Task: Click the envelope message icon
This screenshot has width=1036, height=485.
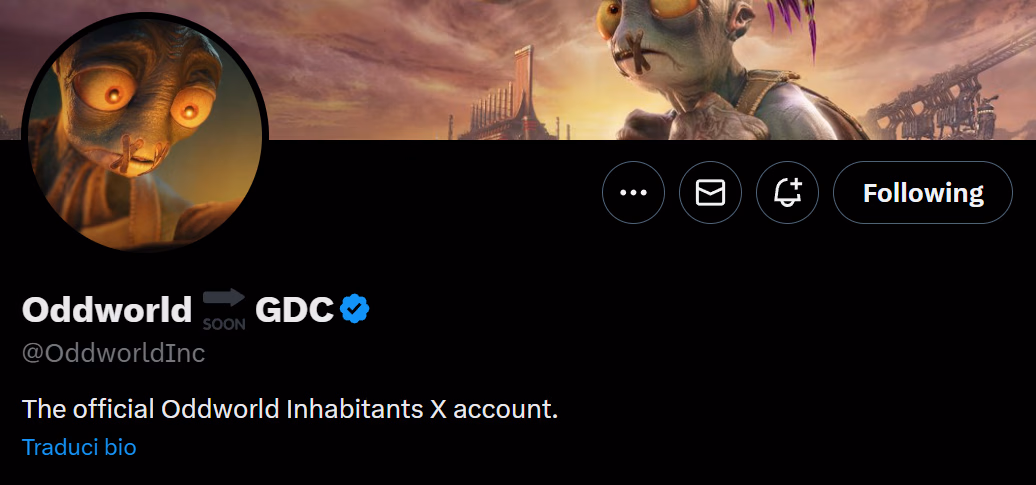Action: tap(710, 192)
